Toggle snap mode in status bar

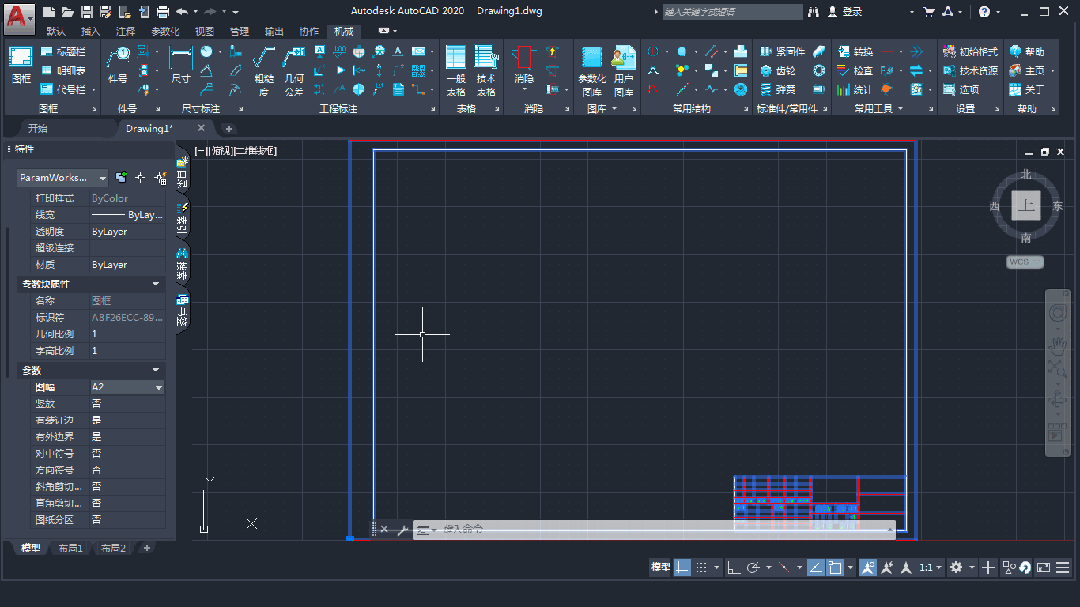point(701,567)
